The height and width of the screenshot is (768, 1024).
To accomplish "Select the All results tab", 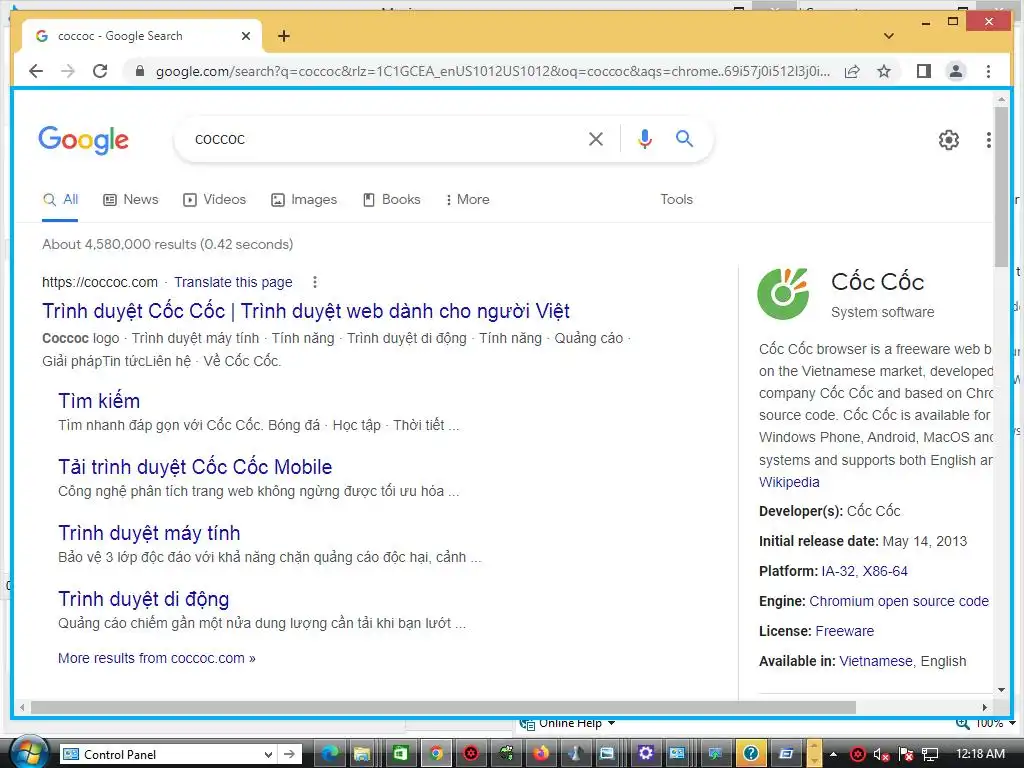I will pos(60,200).
